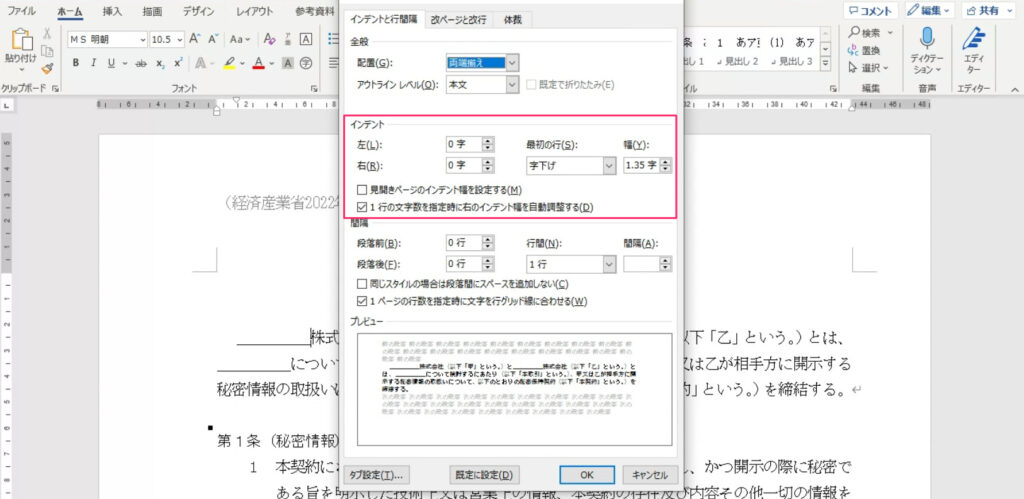Image resolution: width=1024 pixels, height=499 pixels.
Task: Click the Paste (貼り付け) clipboard icon
Action: pos(21,44)
